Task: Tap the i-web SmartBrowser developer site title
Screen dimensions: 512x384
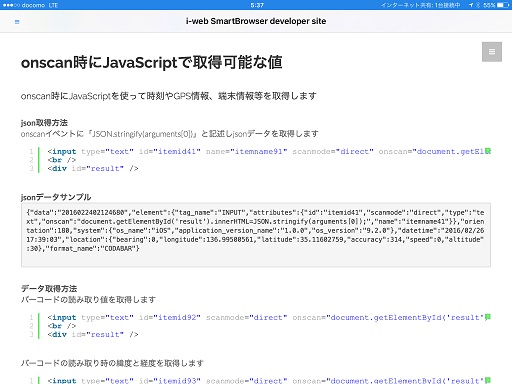Action: [x=256, y=21]
